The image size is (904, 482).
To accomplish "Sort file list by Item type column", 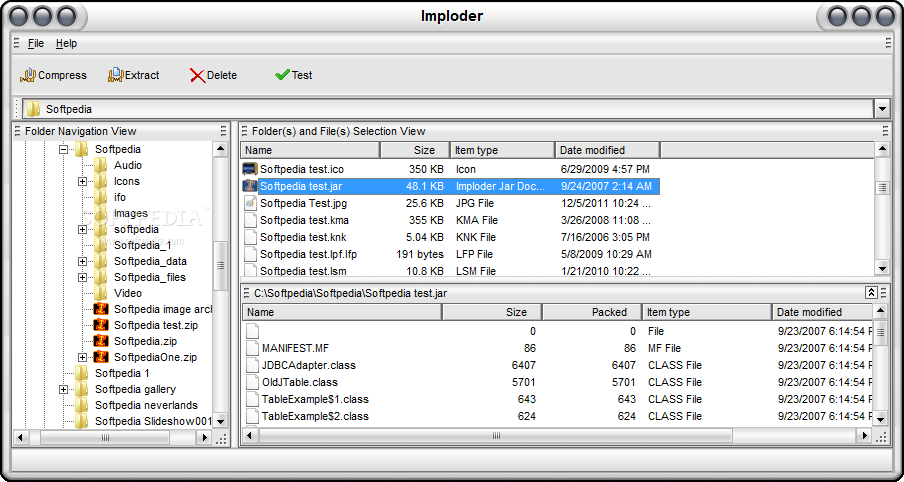I will 502,150.
